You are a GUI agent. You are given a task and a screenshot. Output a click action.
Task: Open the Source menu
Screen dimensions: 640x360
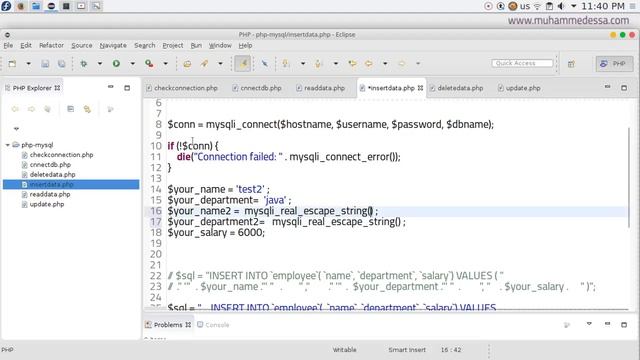[x=82, y=45]
